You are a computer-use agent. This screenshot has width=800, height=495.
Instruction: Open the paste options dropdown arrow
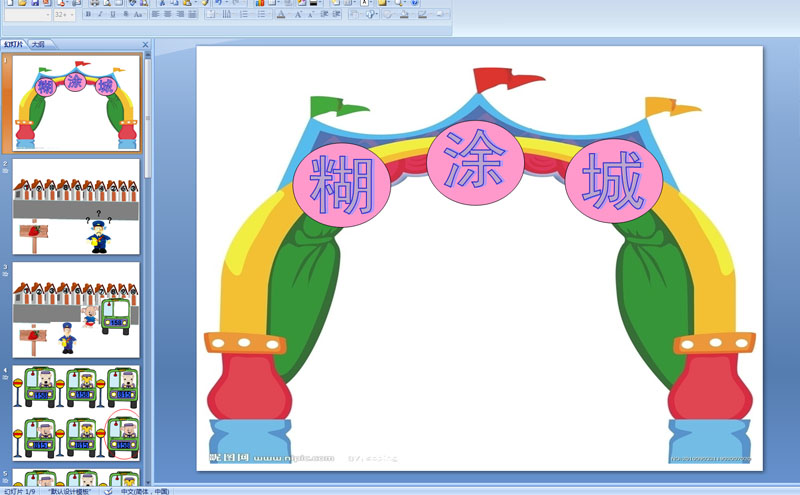(196, 3)
